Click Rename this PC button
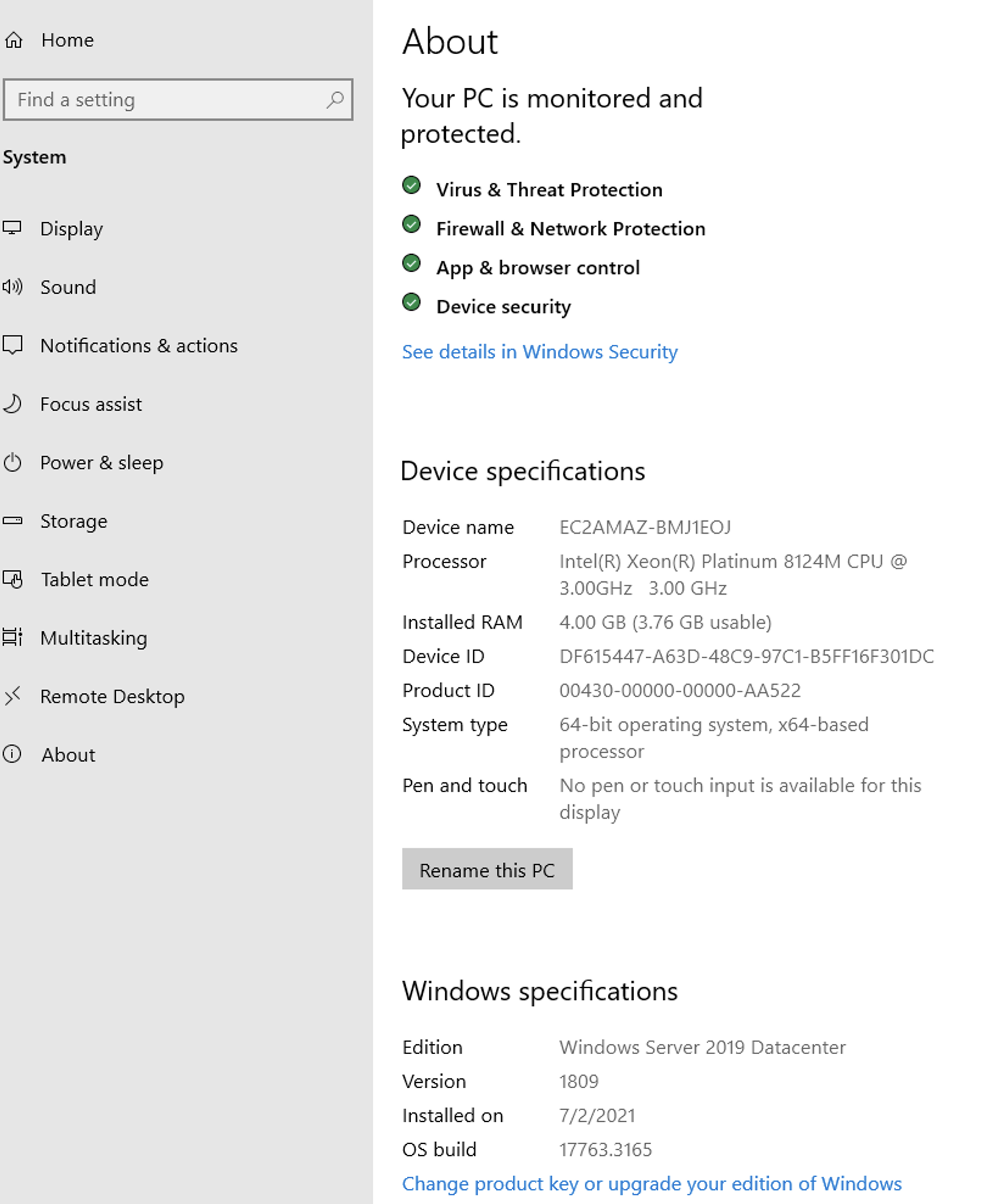 coord(487,869)
